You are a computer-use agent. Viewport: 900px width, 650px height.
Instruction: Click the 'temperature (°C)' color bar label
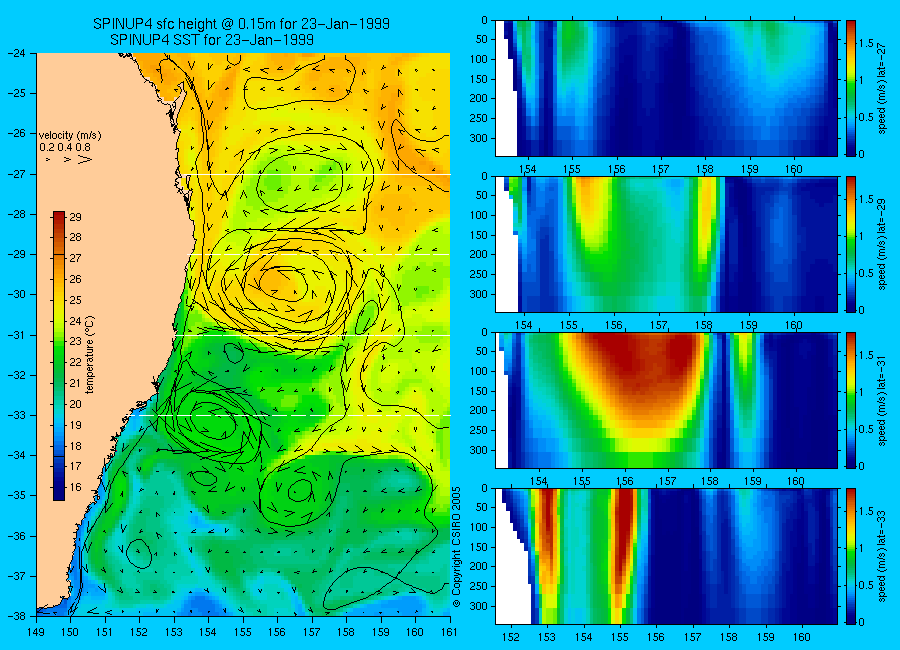(x=90, y=354)
